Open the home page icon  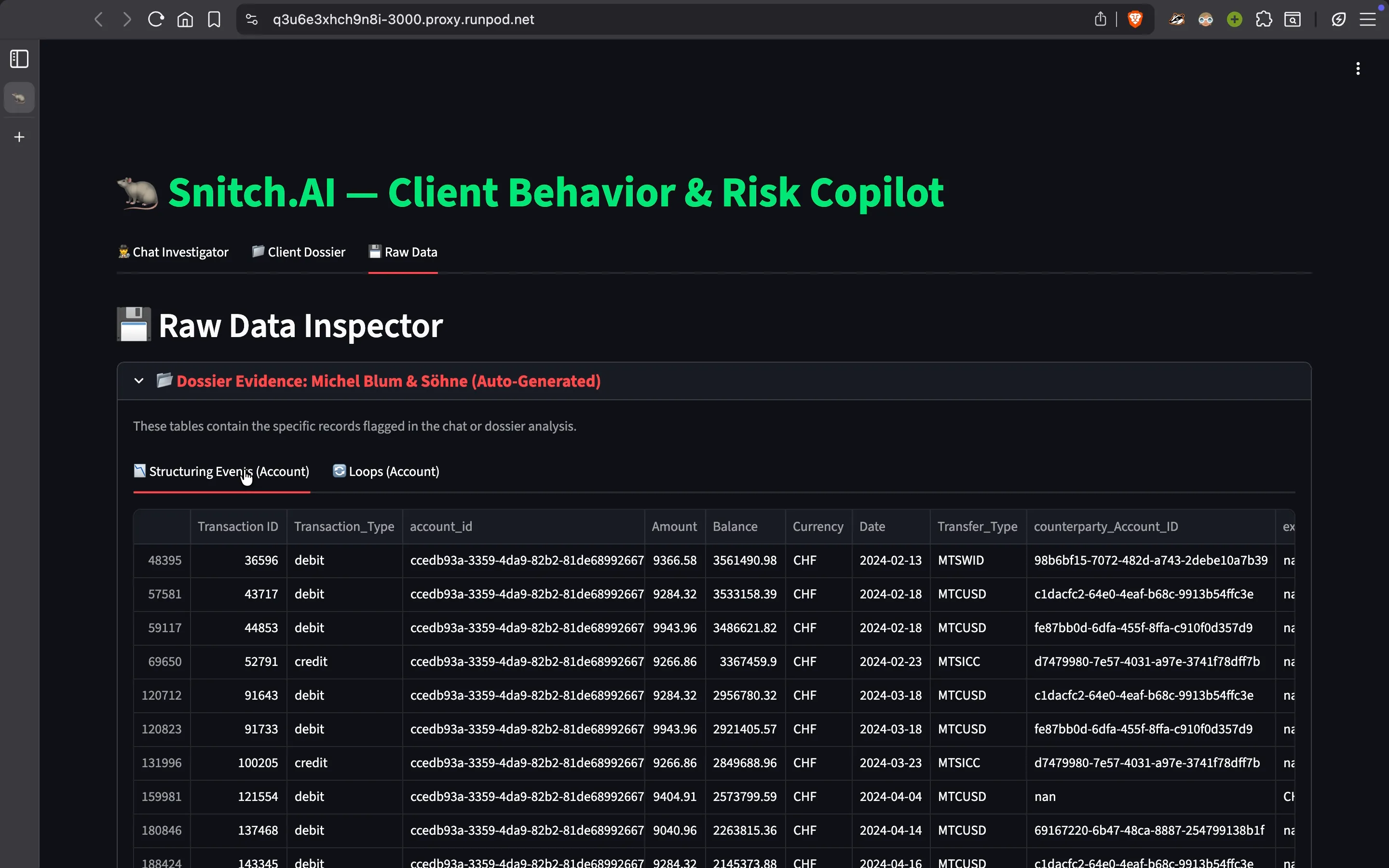click(x=185, y=19)
